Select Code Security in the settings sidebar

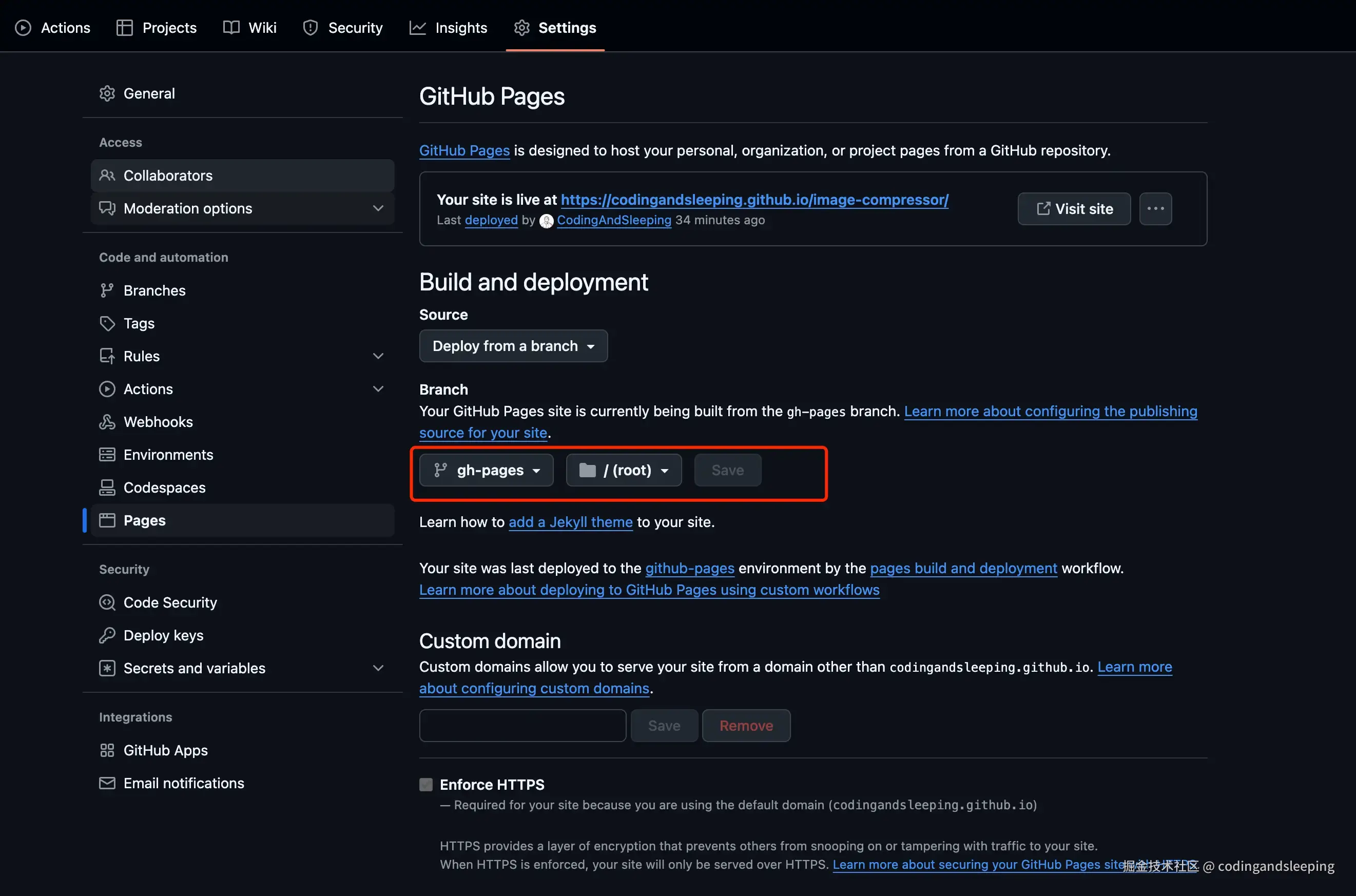pyautogui.click(x=242, y=602)
